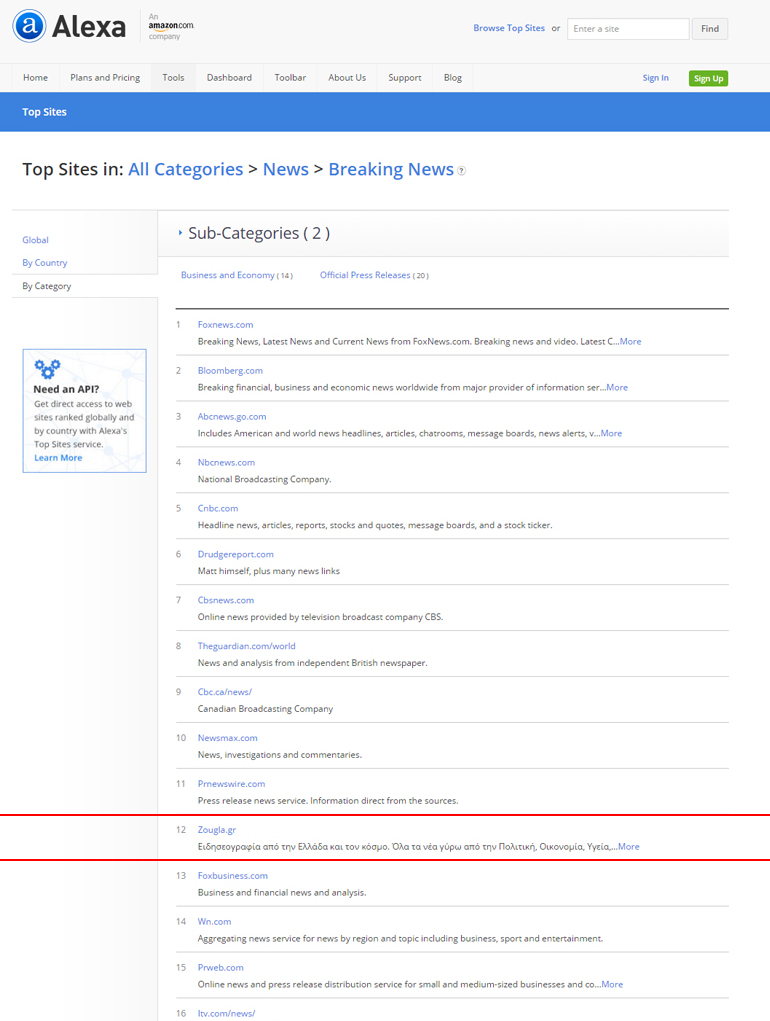The image size is (770, 1021).
Task: Click the Find button
Action: coord(709,29)
